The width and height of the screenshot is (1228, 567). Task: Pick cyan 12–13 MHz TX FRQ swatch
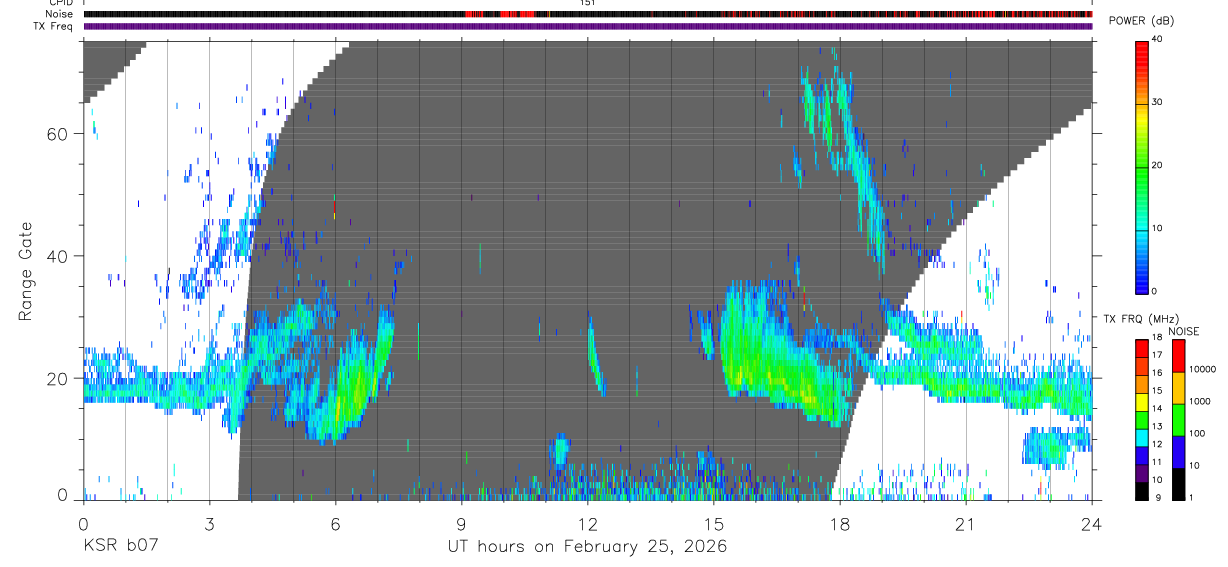(1142, 437)
